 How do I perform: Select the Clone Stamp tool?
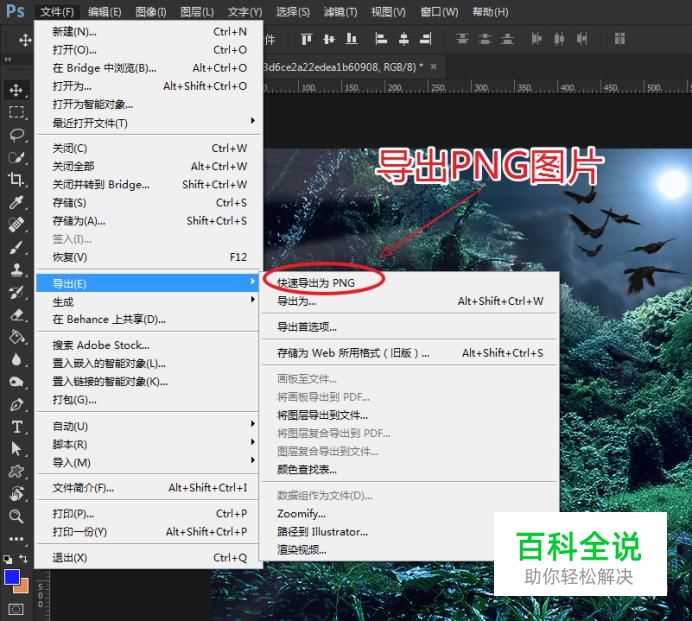point(16,270)
